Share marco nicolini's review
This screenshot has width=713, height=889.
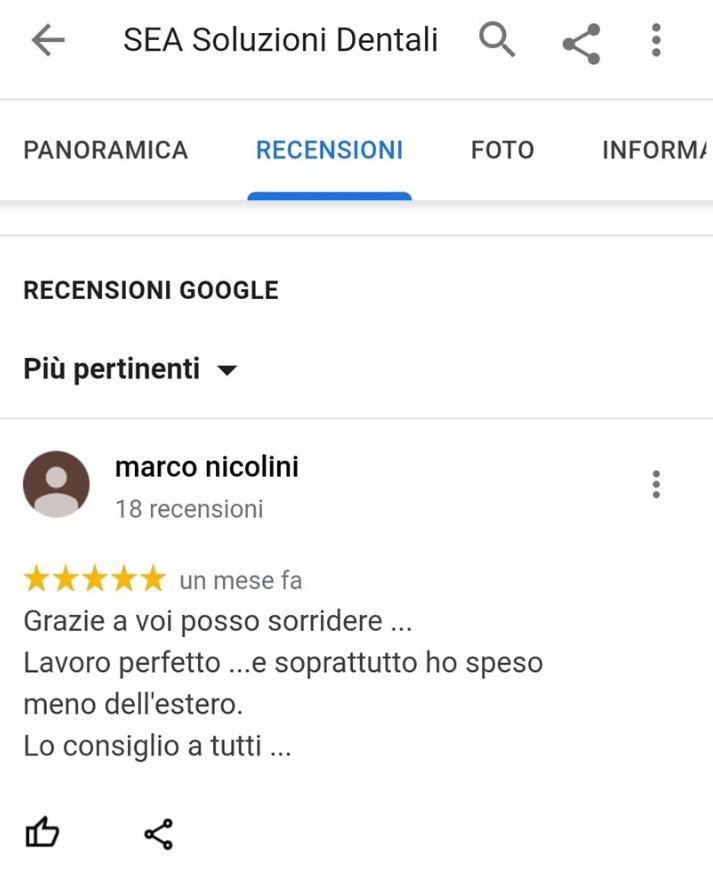click(159, 834)
